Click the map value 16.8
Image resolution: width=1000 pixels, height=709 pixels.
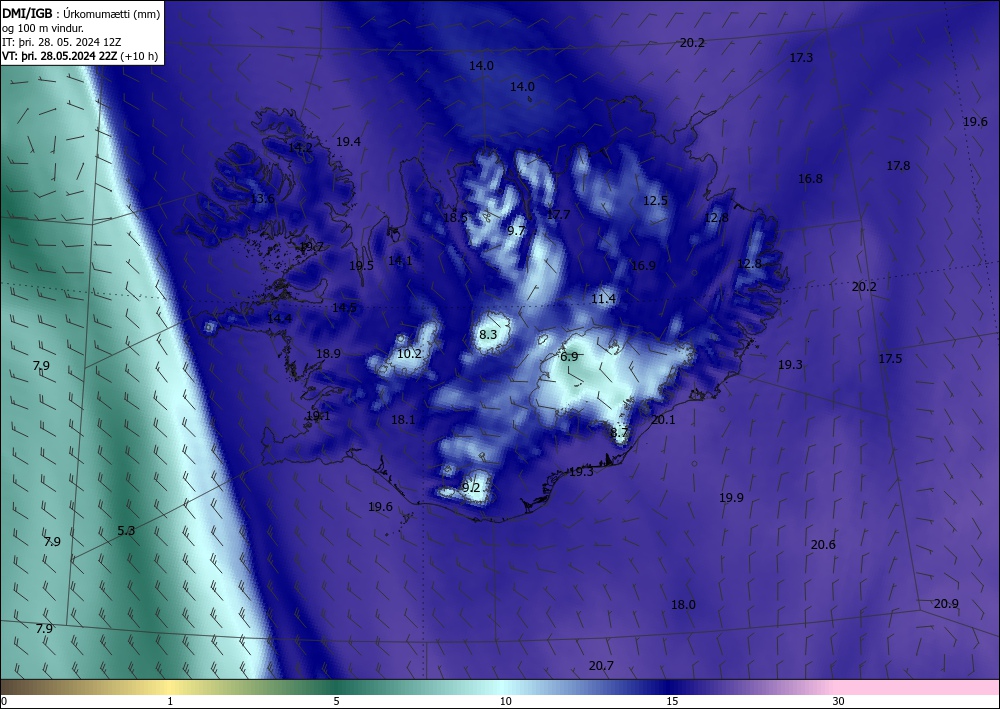[811, 179]
